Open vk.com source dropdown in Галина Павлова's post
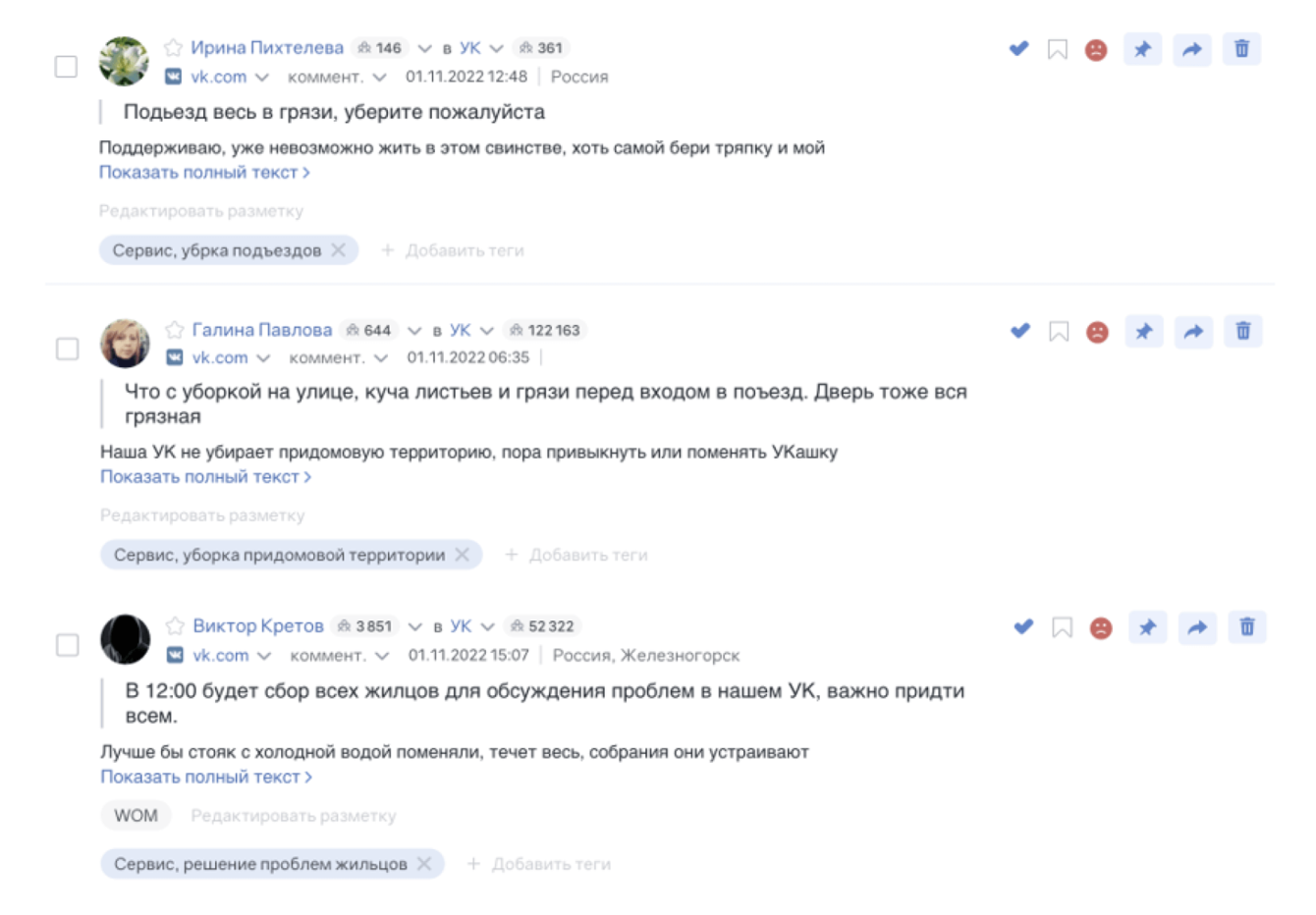1316x915 pixels. click(x=263, y=358)
